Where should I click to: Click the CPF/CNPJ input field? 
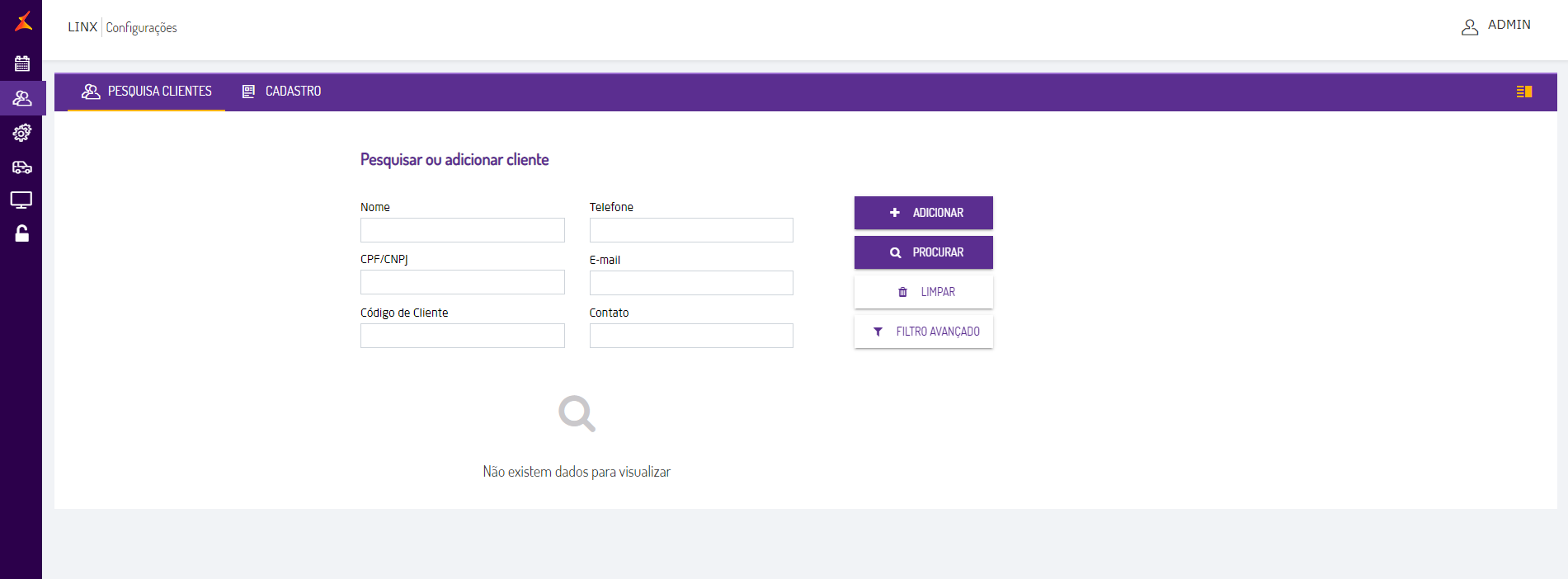[x=462, y=282]
